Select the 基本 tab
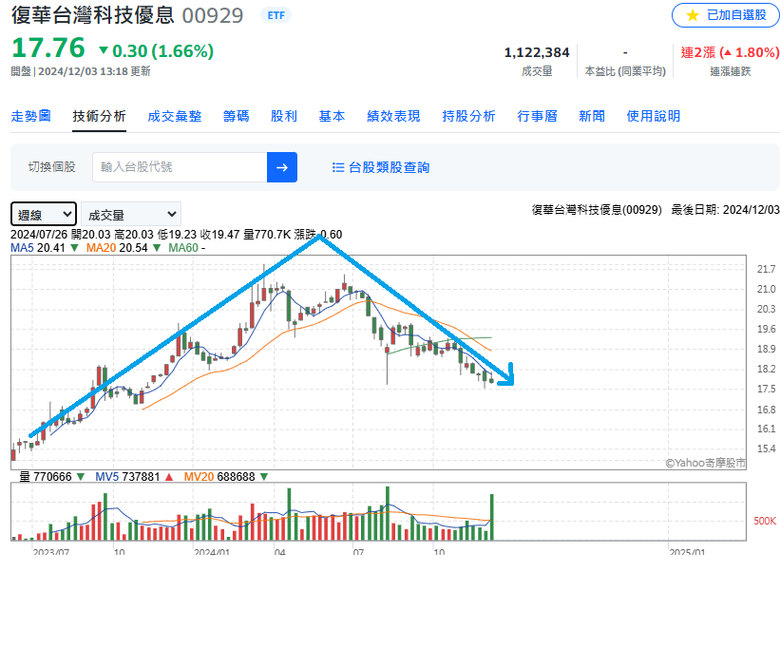Screen dimensions: 780x649 click(x=332, y=116)
